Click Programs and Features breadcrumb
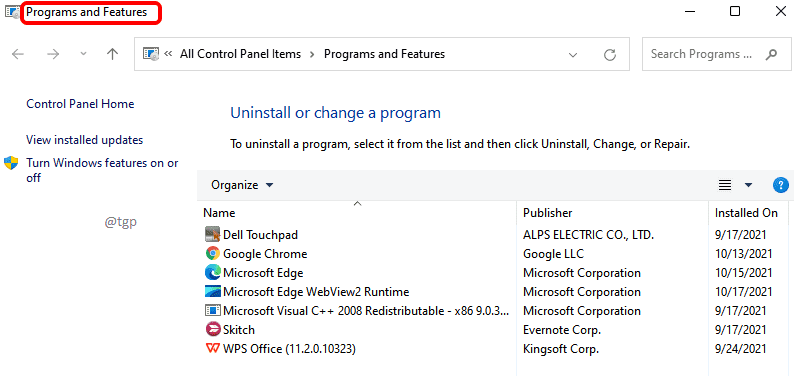794x376 pixels. (384, 54)
